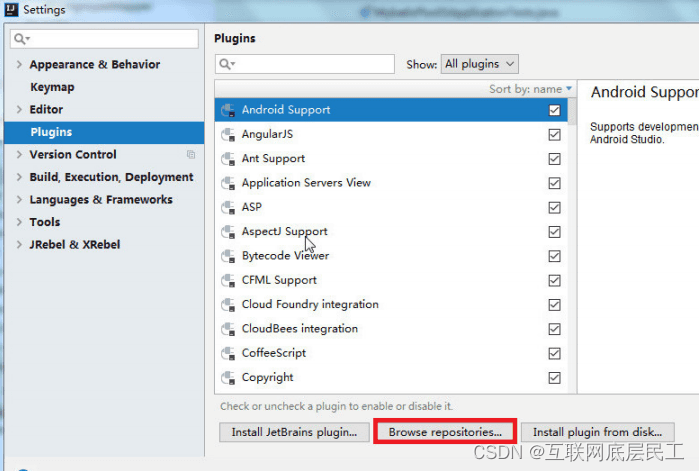Viewport: 699px width, 471px height.
Task: Disable the CoffeeScript plugin checkbox
Action: pos(555,353)
